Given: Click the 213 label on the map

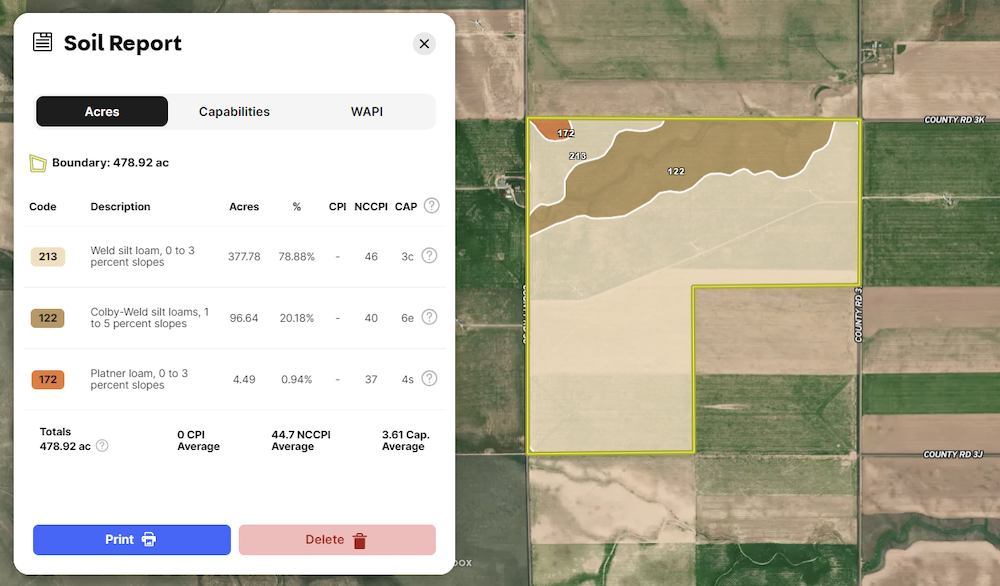Looking at the screenshot, I should 577,156.
